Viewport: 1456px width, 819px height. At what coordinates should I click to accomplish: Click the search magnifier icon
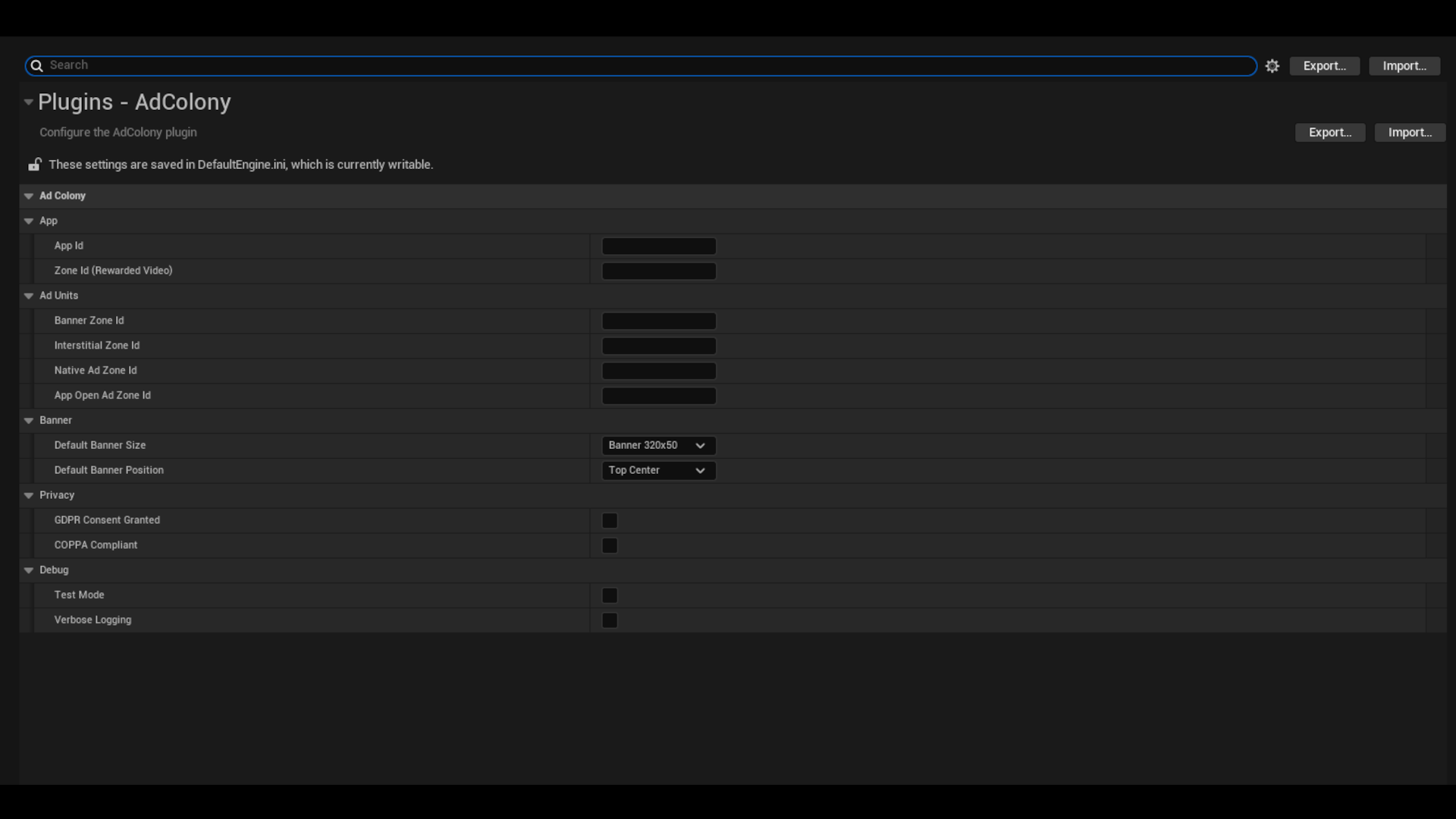coord(36,66)
